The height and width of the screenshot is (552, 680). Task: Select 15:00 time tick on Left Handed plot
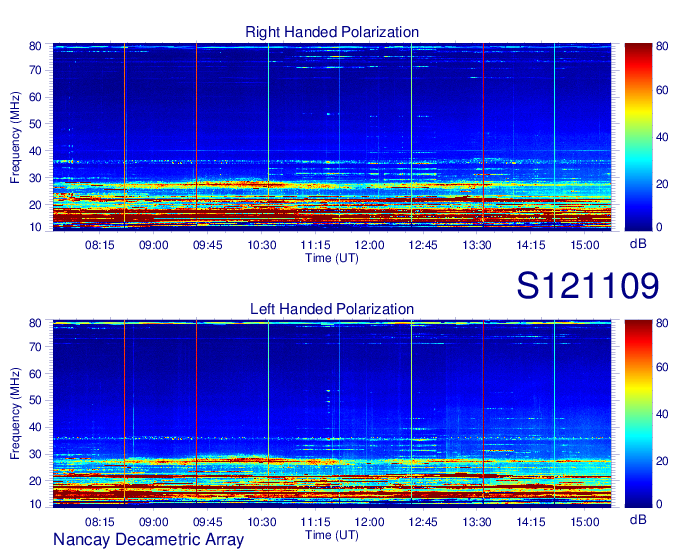pyautogui.click(x=585, y=522)
